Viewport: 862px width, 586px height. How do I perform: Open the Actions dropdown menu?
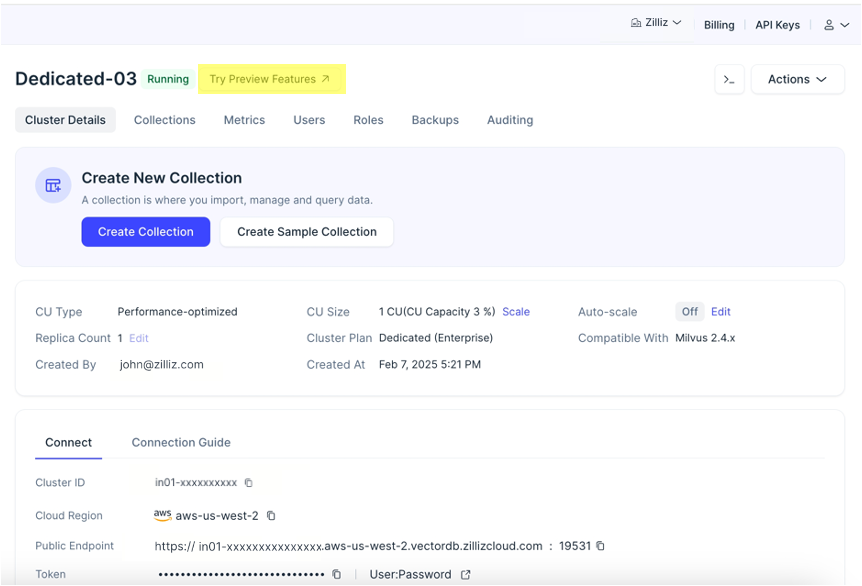click(797, 79)
